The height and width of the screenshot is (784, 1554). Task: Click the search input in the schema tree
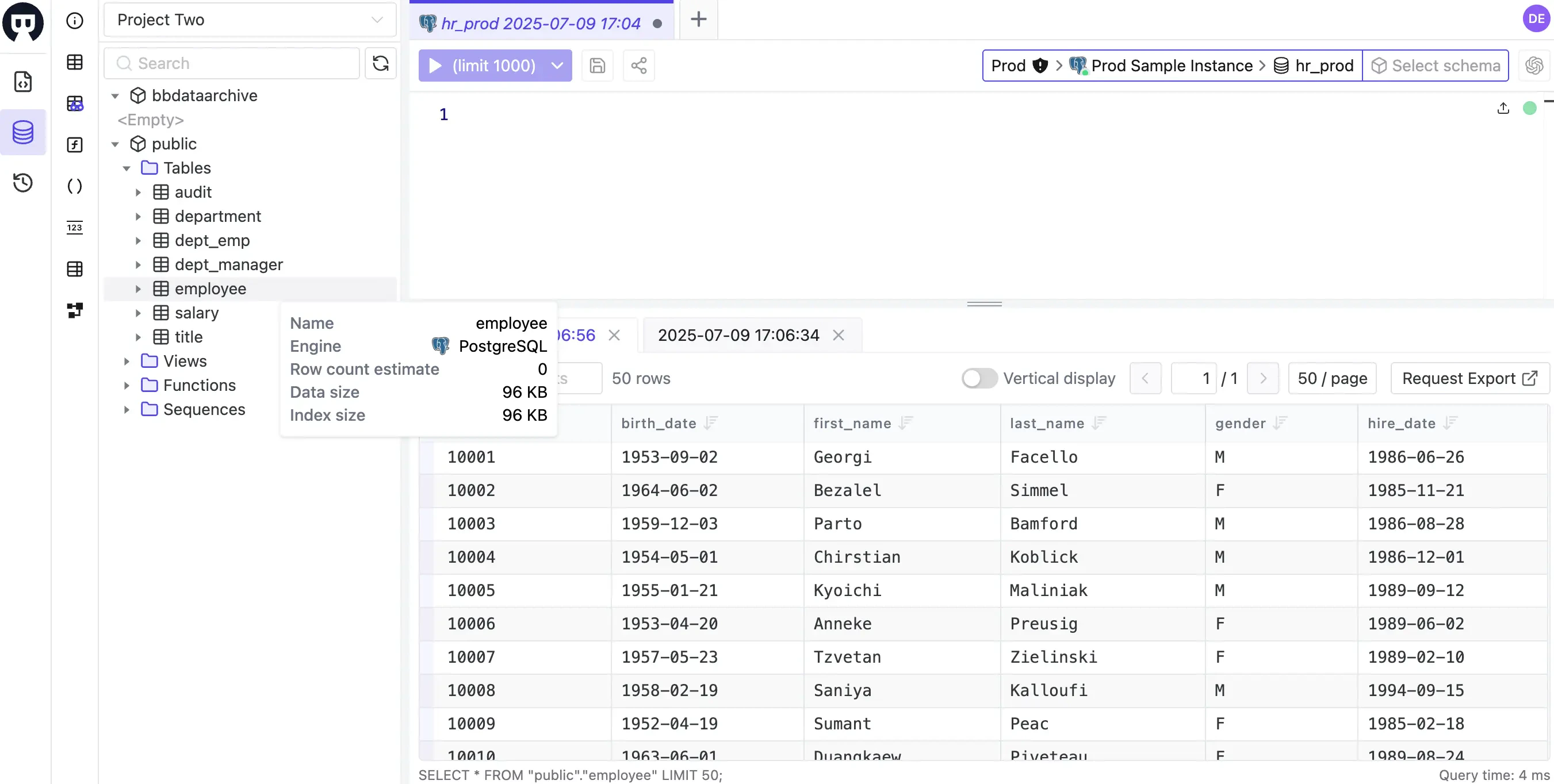[x=232, y=63]
